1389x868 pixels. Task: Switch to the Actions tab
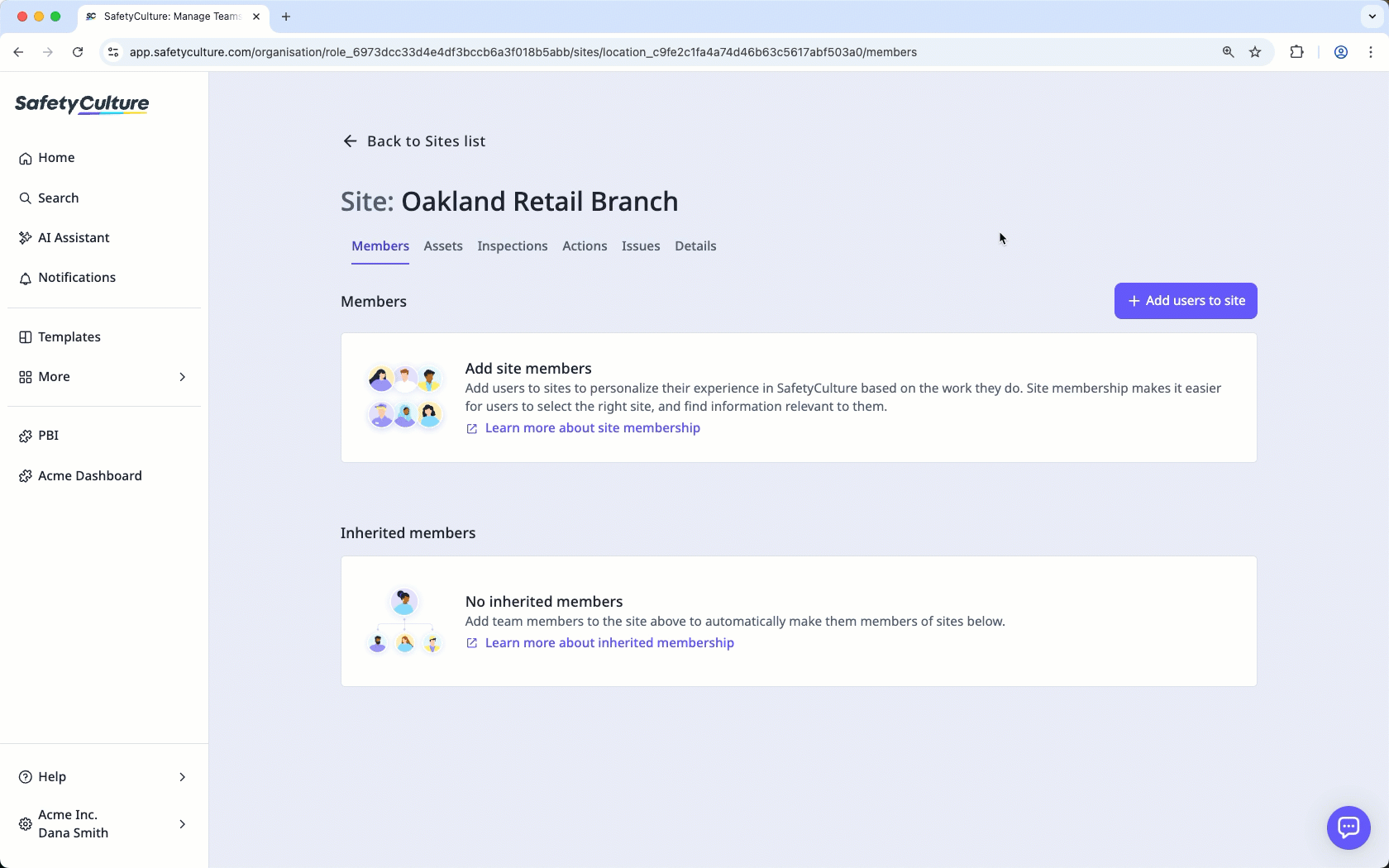tap(585, 246)
